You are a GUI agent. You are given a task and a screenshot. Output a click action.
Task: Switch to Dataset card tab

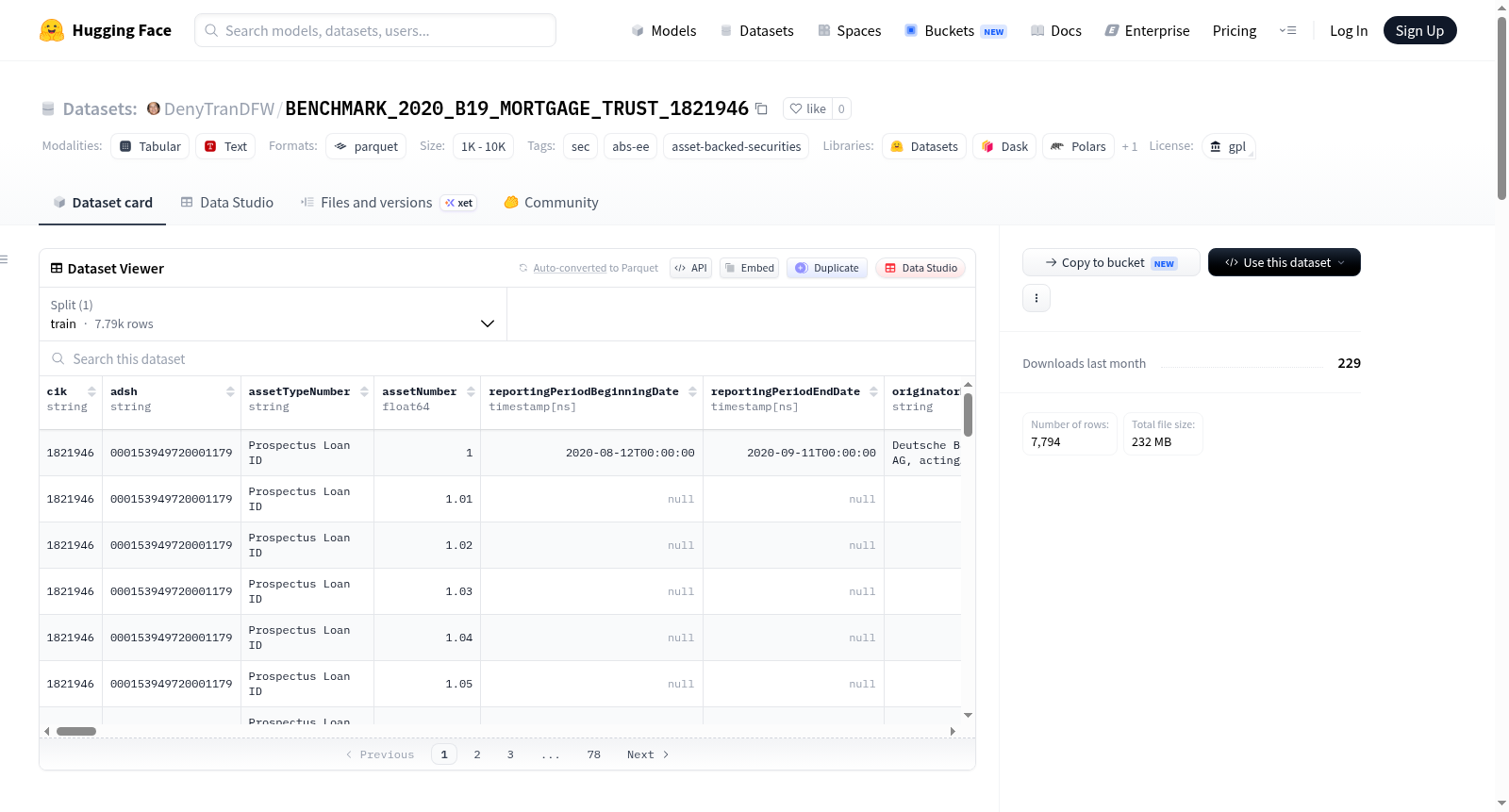pyautogui.click(x=102, y=202)
